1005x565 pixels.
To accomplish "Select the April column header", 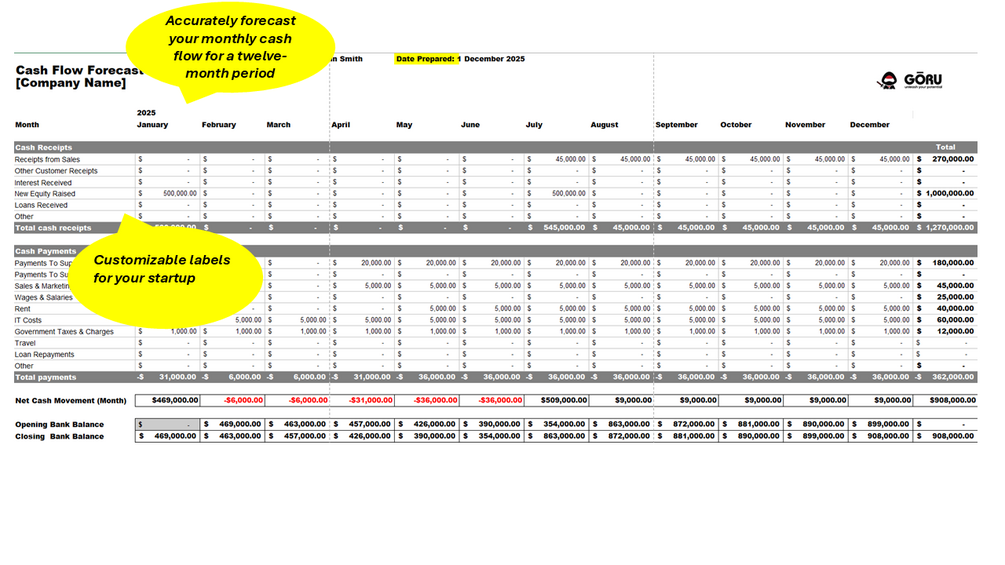I will [x=340, y=125].
